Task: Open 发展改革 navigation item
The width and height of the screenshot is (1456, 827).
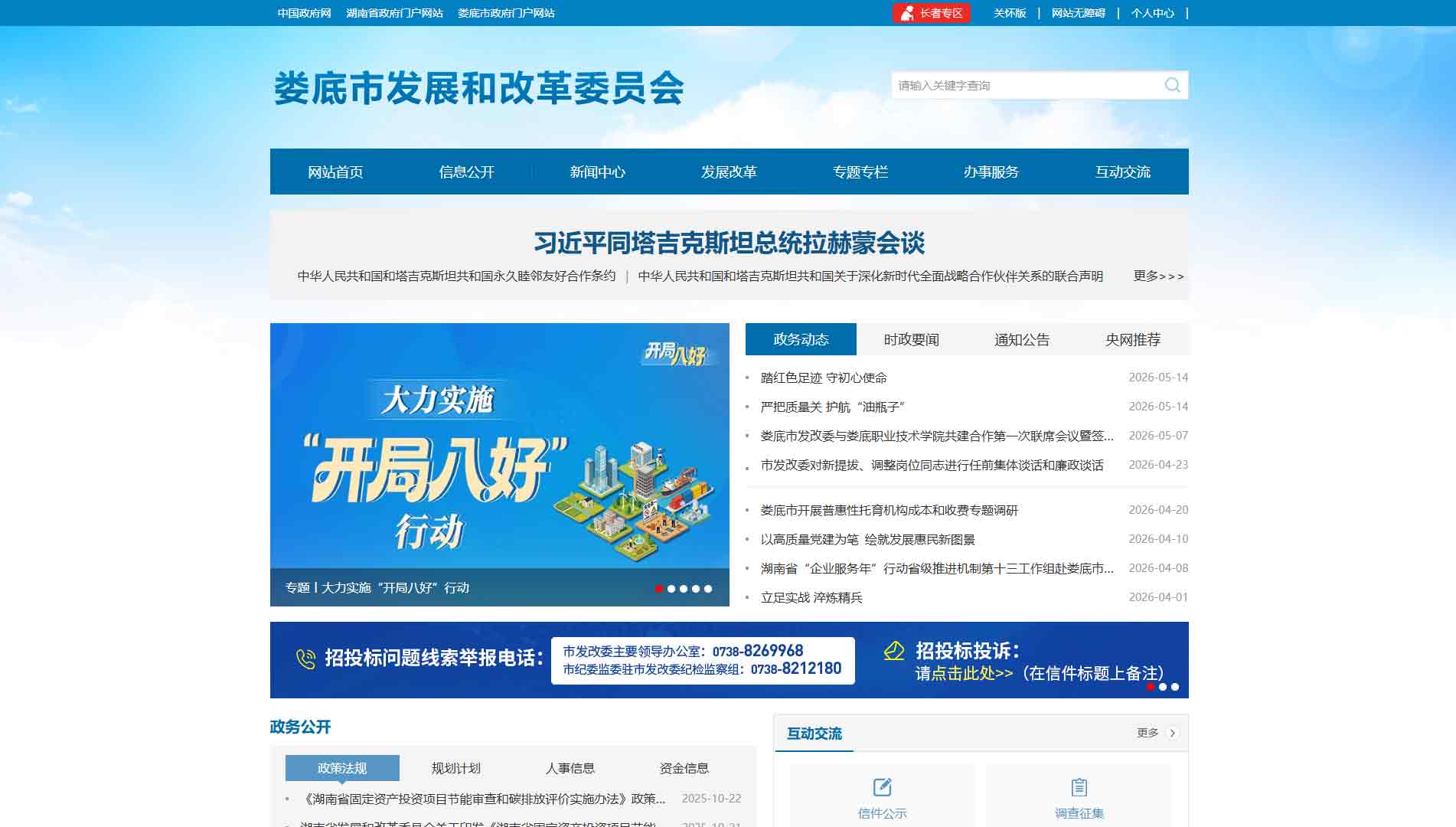Action: 729,172
